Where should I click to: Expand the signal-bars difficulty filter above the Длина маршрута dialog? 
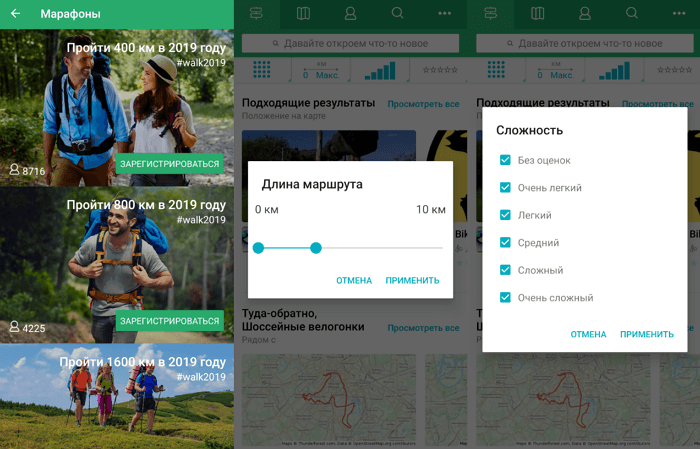click(x=380, y=70)
